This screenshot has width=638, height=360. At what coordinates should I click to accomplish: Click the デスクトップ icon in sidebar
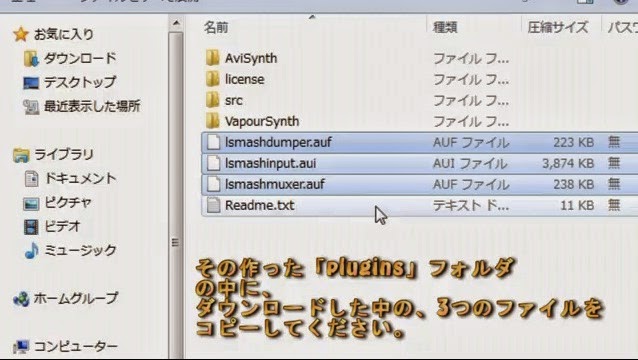pos(31,83)
